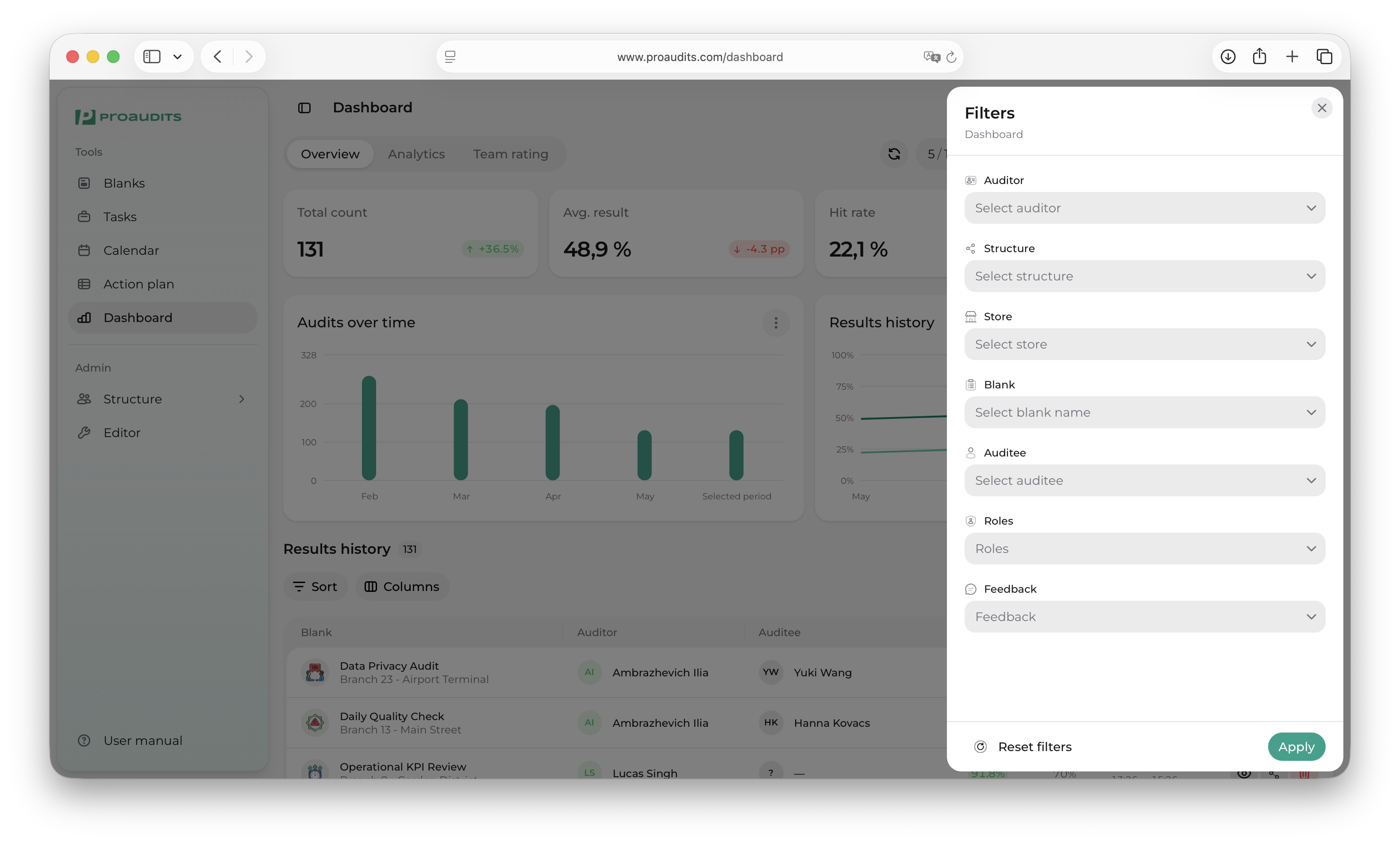This screenshot has width=1400, height=844.
Task: Switch to the Team rating tab
Action: (510, 154)
